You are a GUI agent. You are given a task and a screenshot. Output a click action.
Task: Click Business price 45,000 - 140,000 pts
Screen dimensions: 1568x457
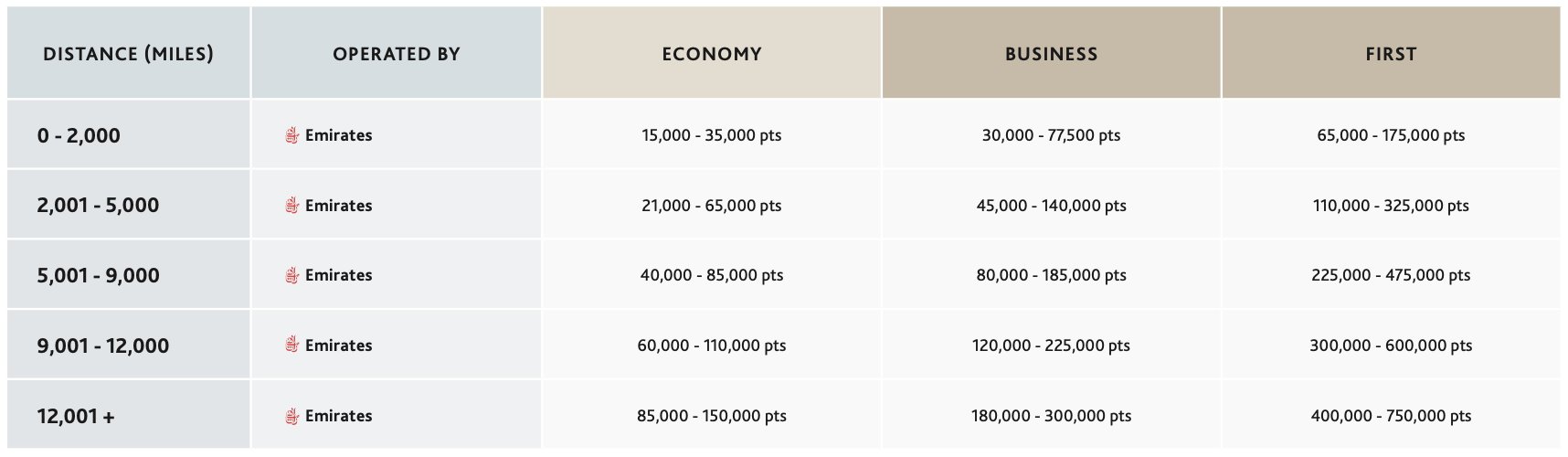point(1052,206)
